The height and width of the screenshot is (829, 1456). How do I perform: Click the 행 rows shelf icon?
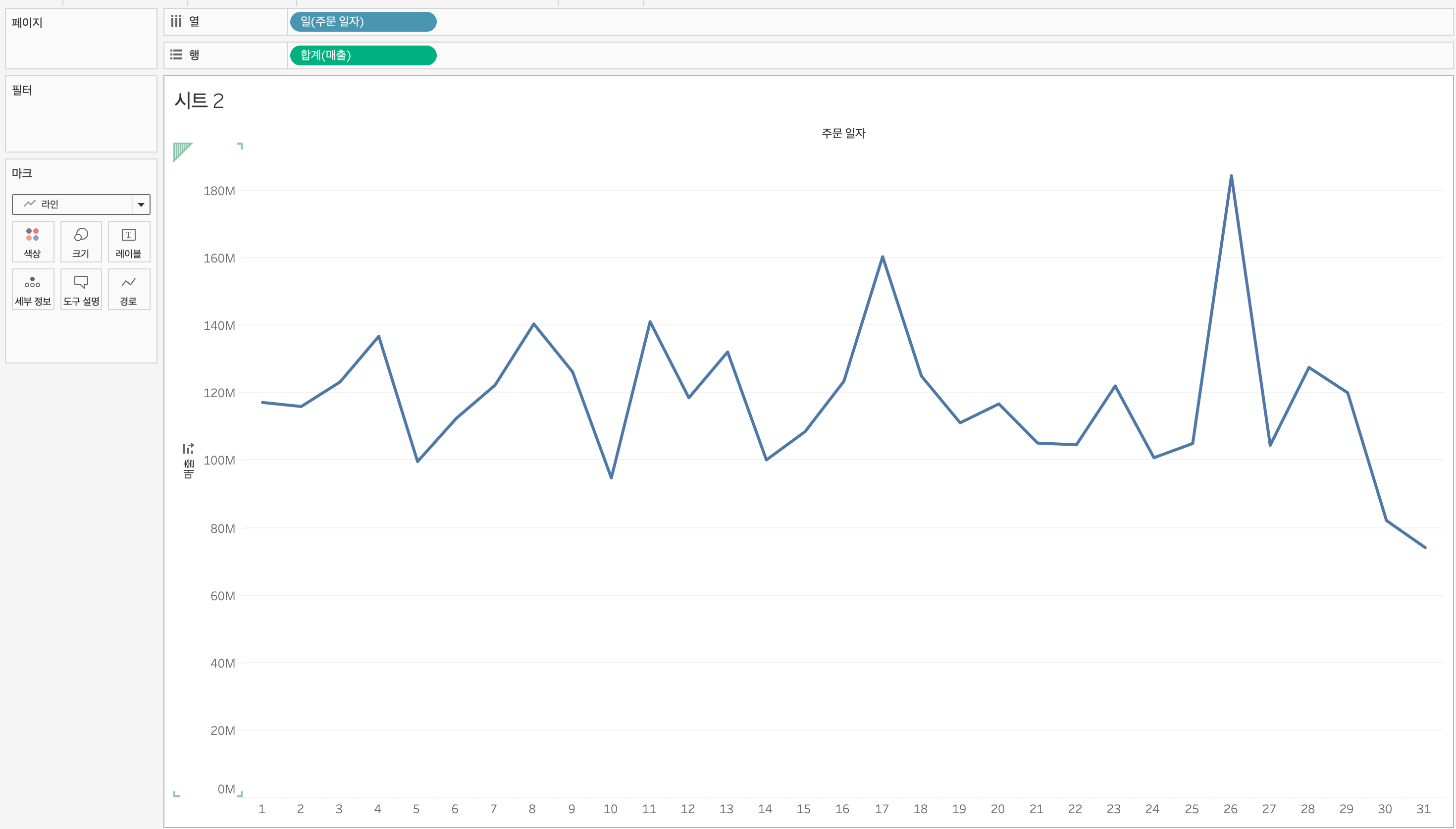(x=176, y=54)
